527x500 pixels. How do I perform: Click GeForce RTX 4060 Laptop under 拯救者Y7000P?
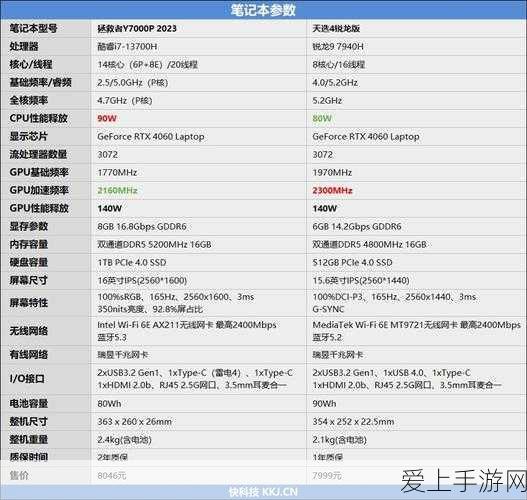(x=151, y=137)
